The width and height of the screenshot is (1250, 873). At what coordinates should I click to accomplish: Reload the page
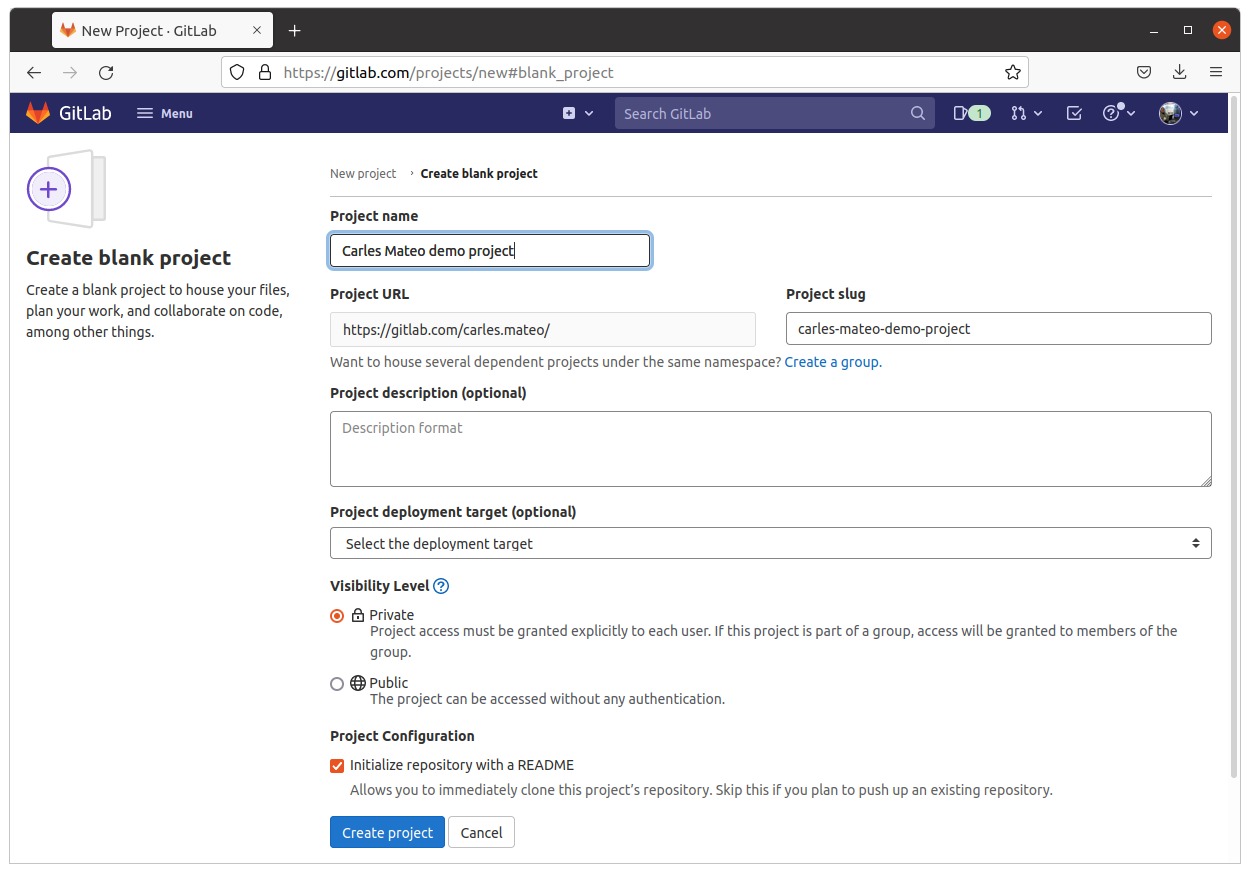tap(106, 72)
